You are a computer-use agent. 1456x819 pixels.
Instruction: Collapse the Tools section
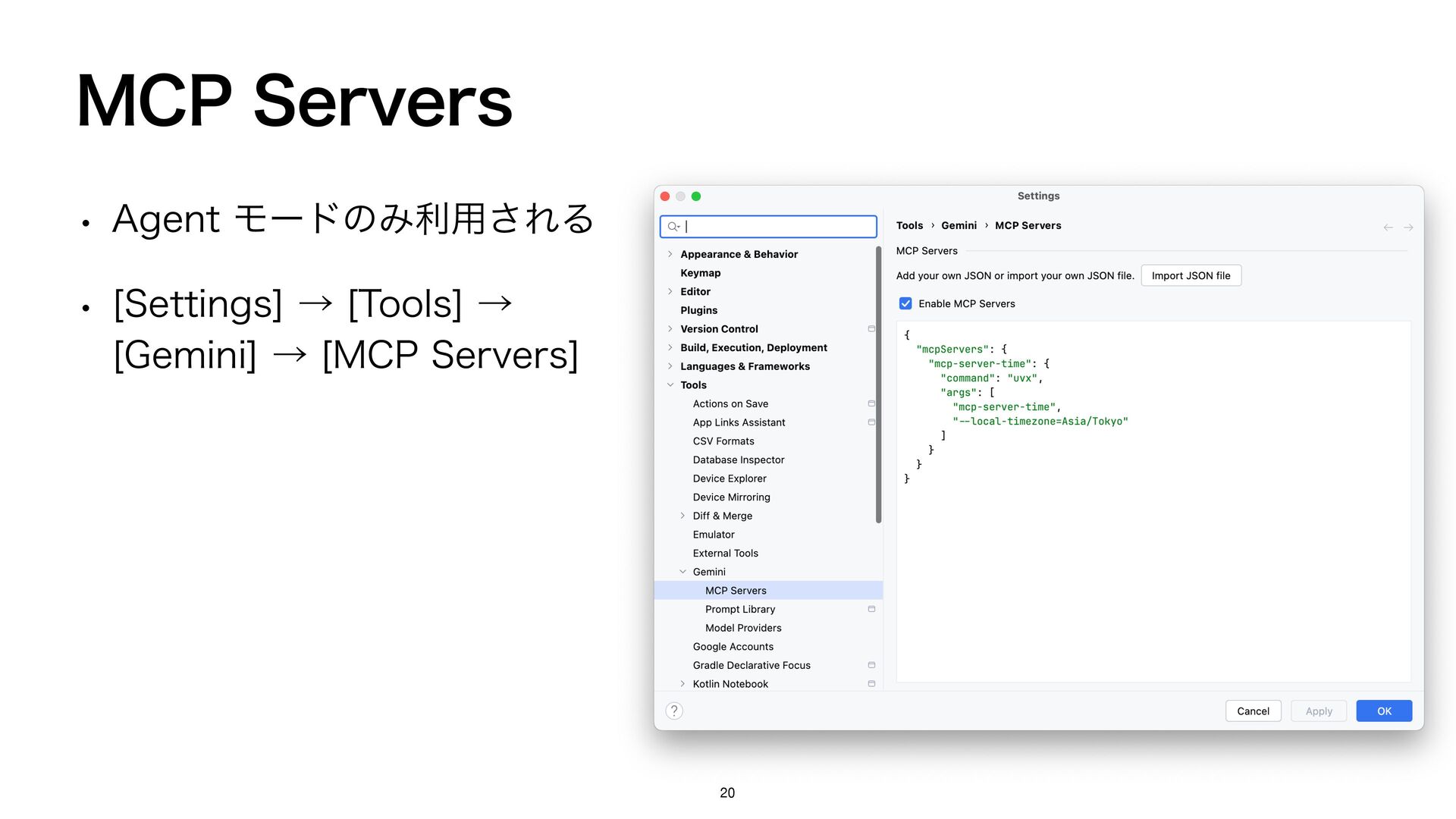[670, 385]
